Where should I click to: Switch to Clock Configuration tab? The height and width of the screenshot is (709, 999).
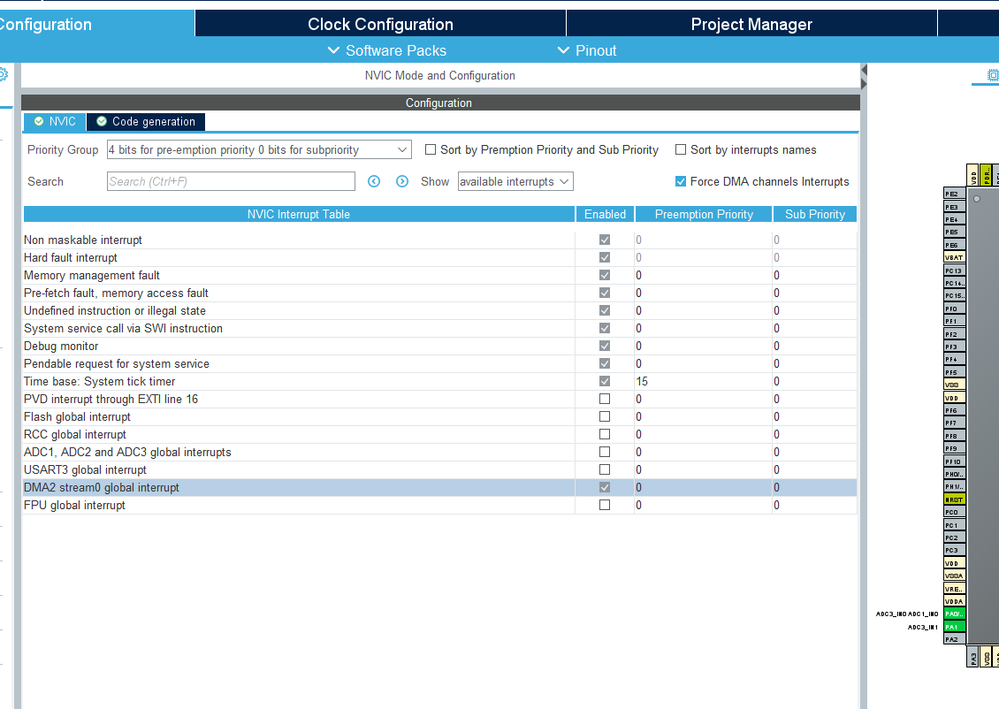coord(380,24)
